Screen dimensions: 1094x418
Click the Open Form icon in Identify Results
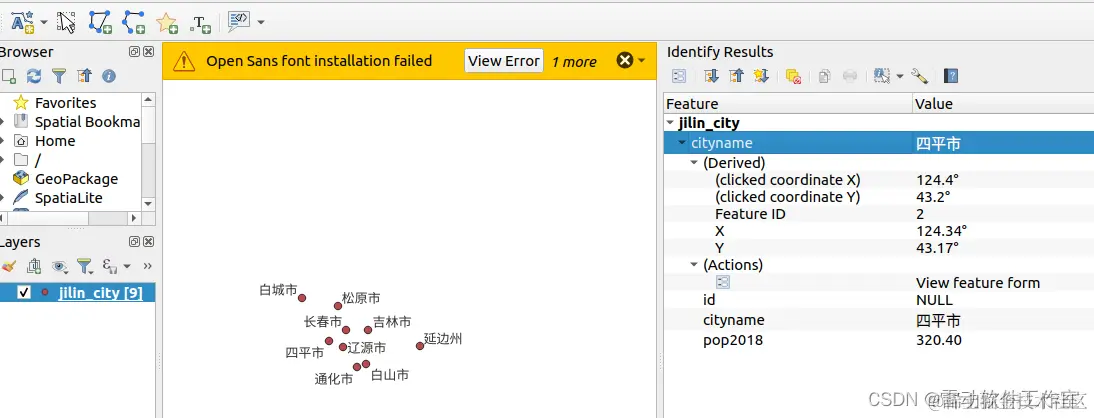click(x=678, y=76)
